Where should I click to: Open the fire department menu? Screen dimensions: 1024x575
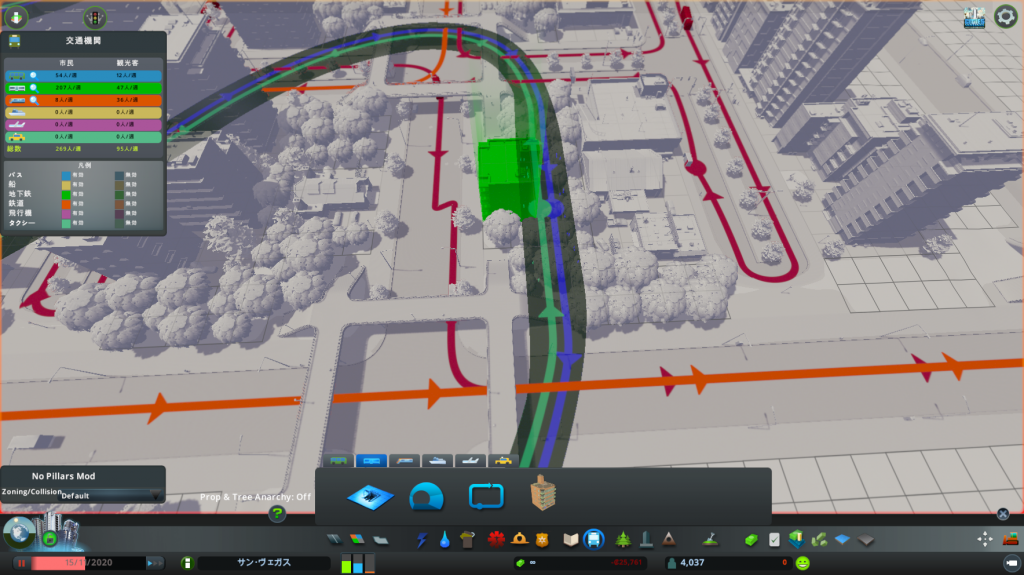[519, 540]
